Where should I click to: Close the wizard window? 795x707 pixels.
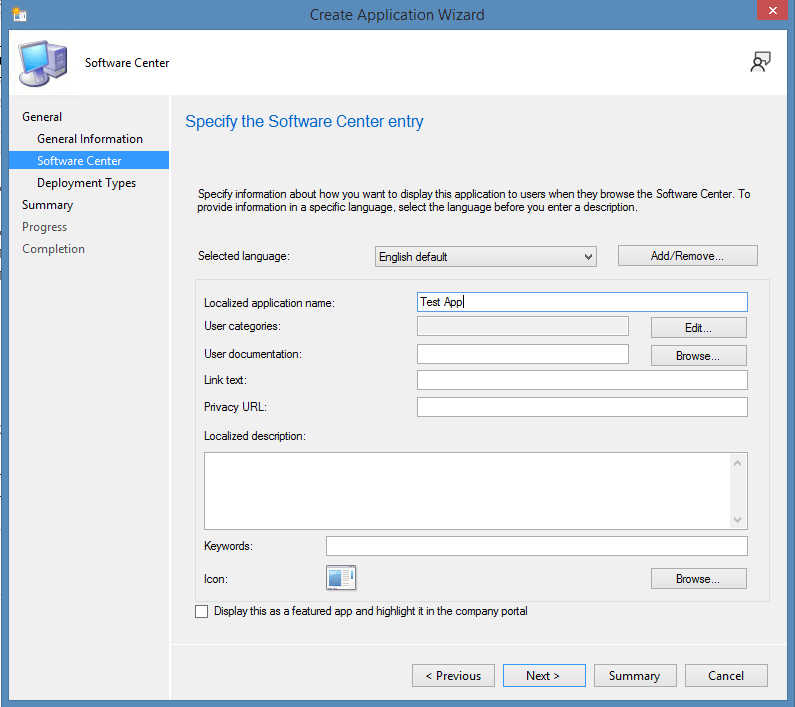tap(772, 10)
